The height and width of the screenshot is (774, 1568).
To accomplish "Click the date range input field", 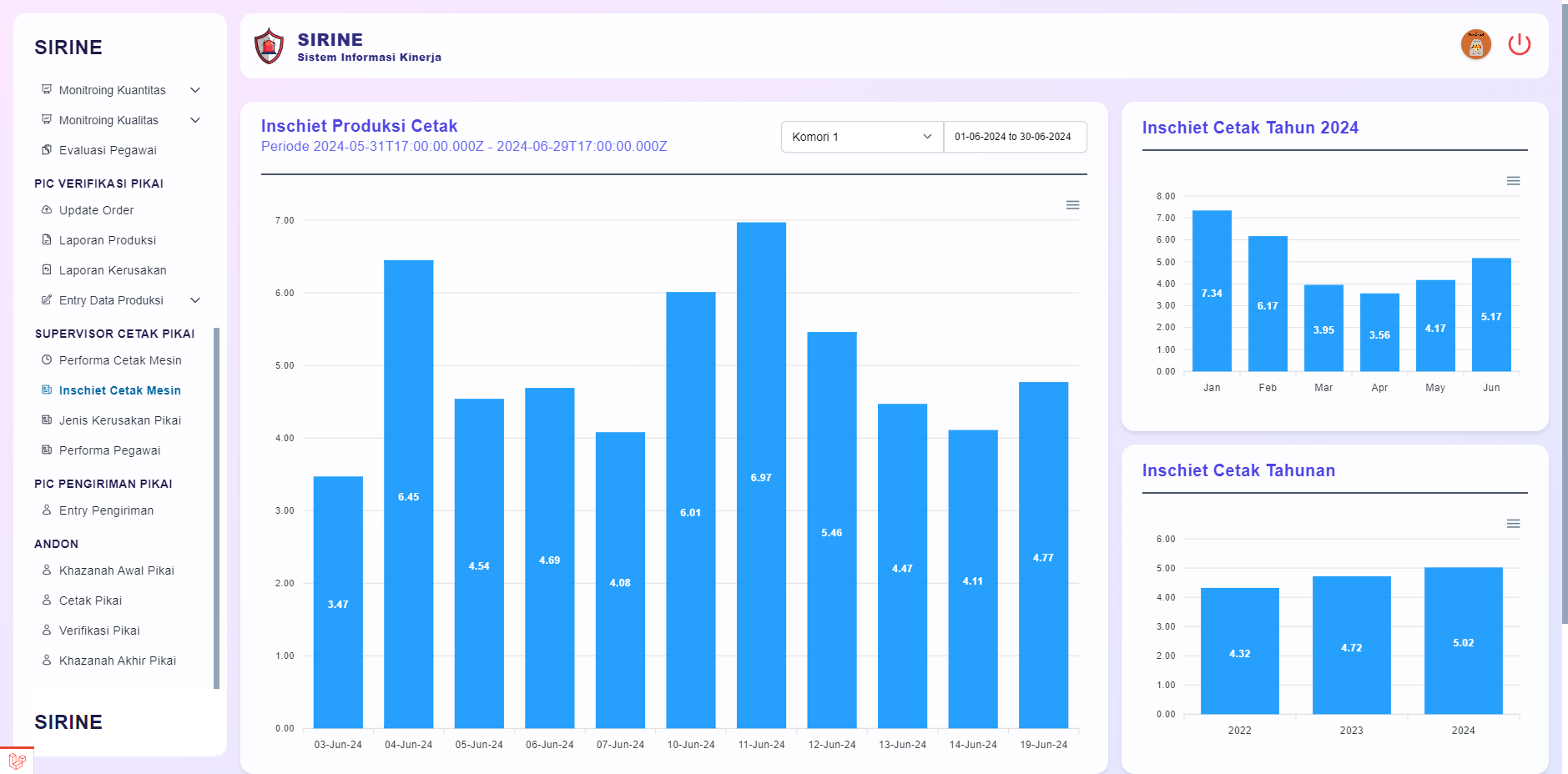I will pyautogui.click(x=1014, y=137).
